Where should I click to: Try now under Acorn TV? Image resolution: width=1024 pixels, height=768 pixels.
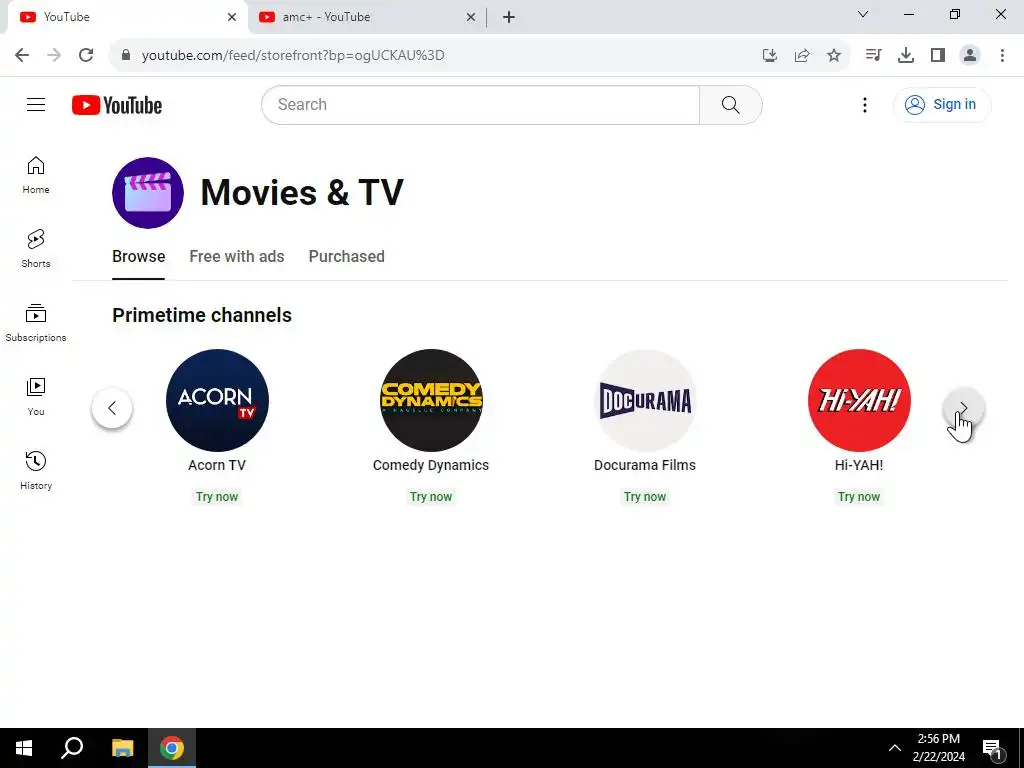tap(217, 496)
